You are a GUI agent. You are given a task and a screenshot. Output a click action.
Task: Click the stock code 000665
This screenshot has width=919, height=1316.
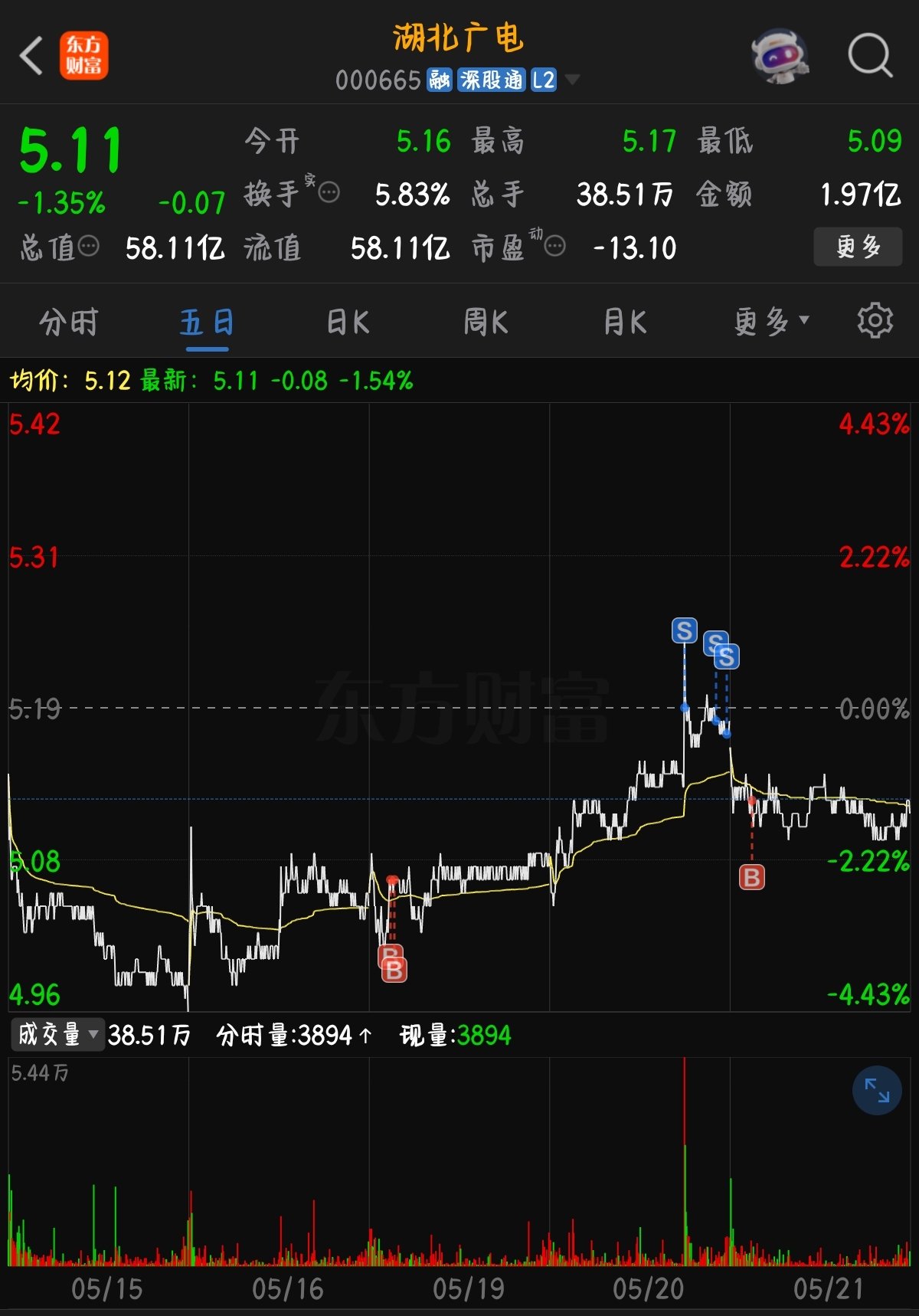pos(378,80)
